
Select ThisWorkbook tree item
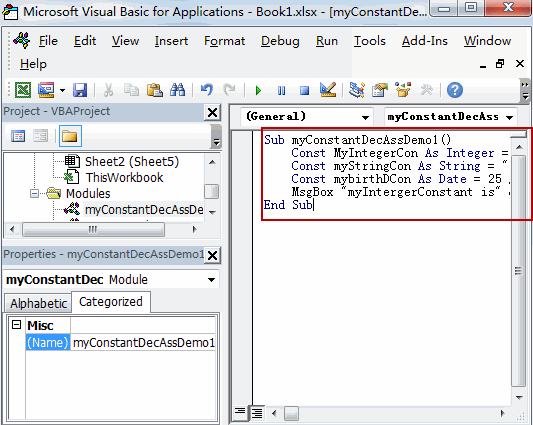coord(124,177)
